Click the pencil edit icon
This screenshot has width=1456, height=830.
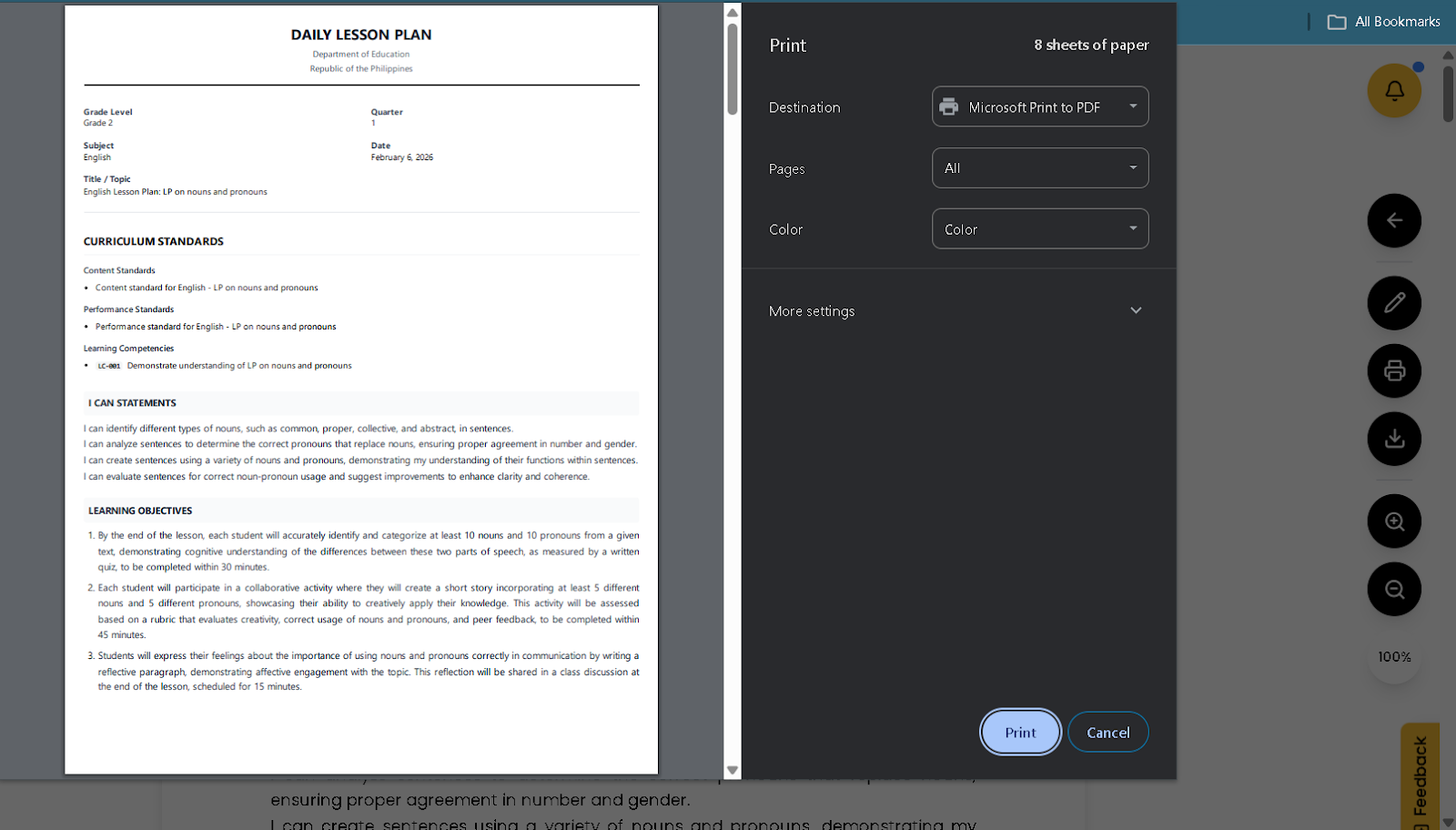(x=1393, y=303)
